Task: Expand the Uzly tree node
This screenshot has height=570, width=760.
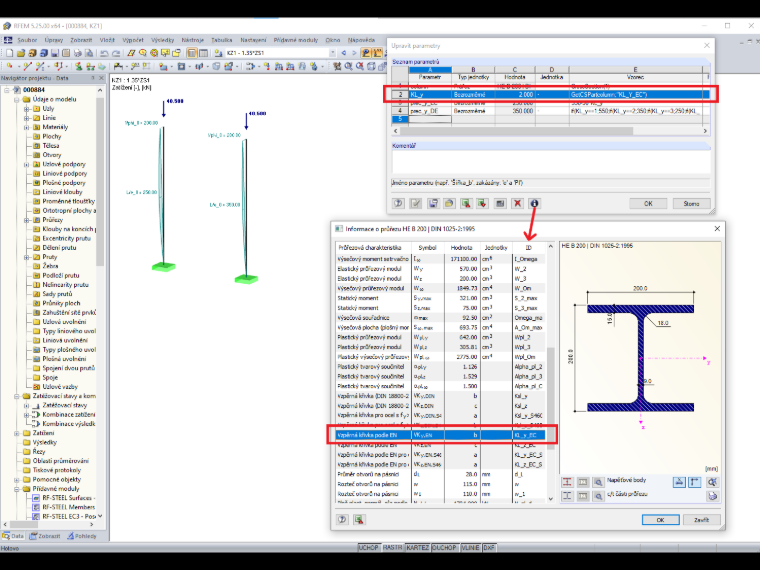Action: (27, 109)
